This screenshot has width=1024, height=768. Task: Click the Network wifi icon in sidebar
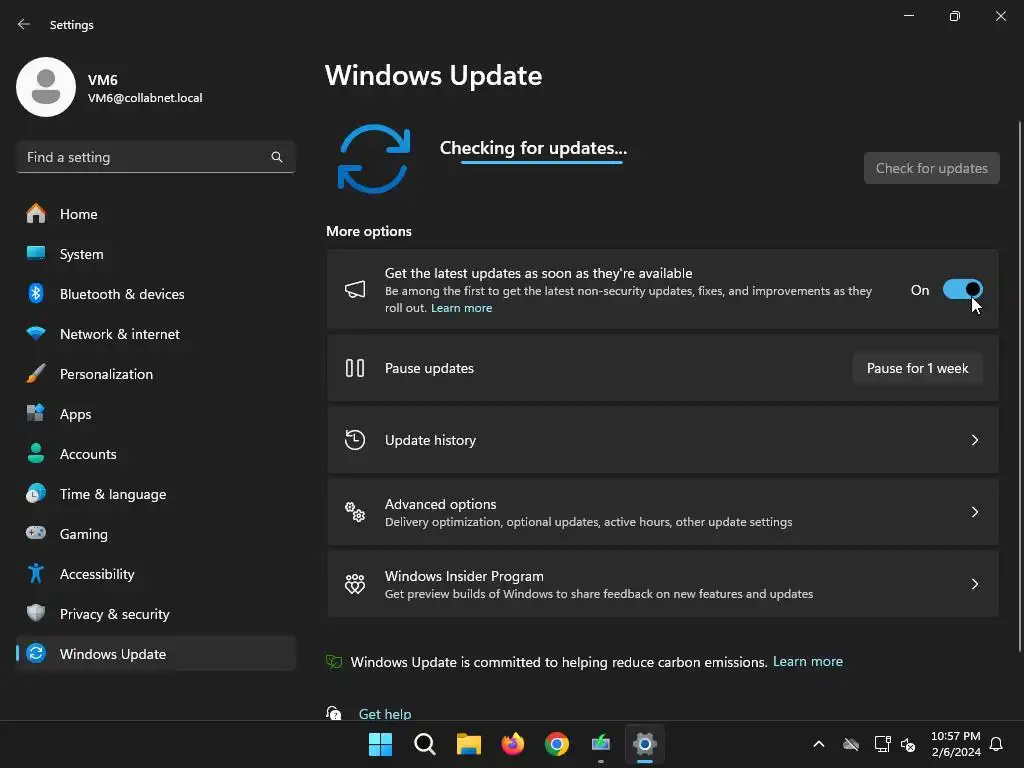(x=36, y=333)
